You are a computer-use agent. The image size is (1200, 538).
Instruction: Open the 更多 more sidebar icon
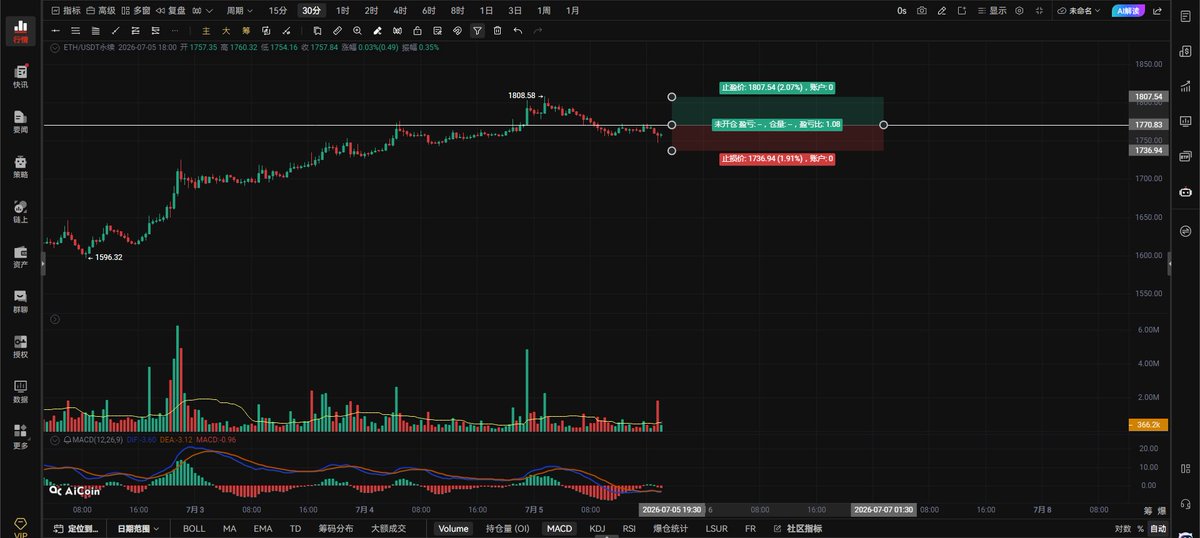click(x=20, y=436)
